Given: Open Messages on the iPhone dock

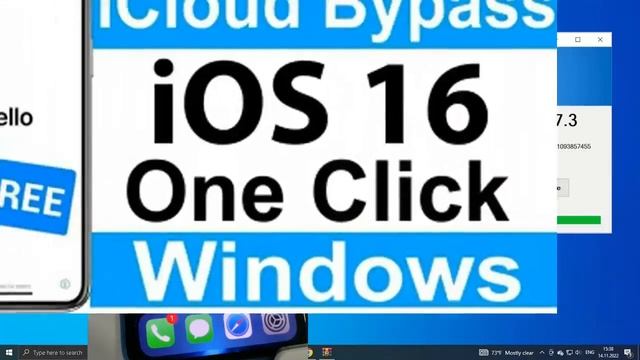Looking at the screenshot, I should pyautogui.click(x=199, y=329).
